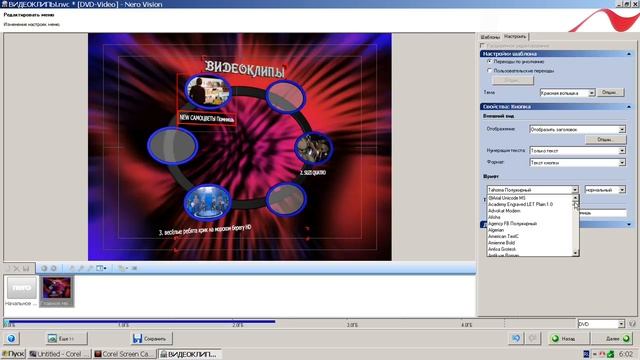Collapse the button properties section
This screenshot has width=640, height=360.
click(x=629, y=107)
